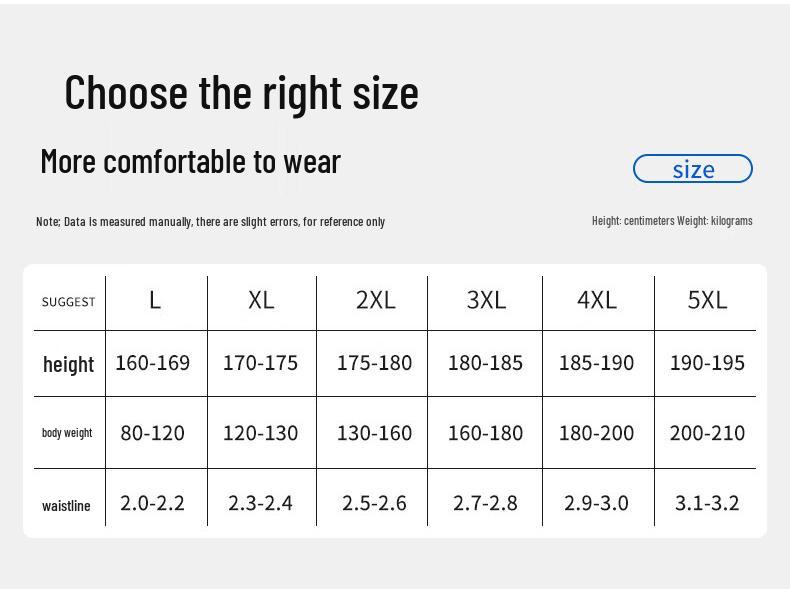Select the XL size column header
790x593 pixels.
tap(261, 300)
